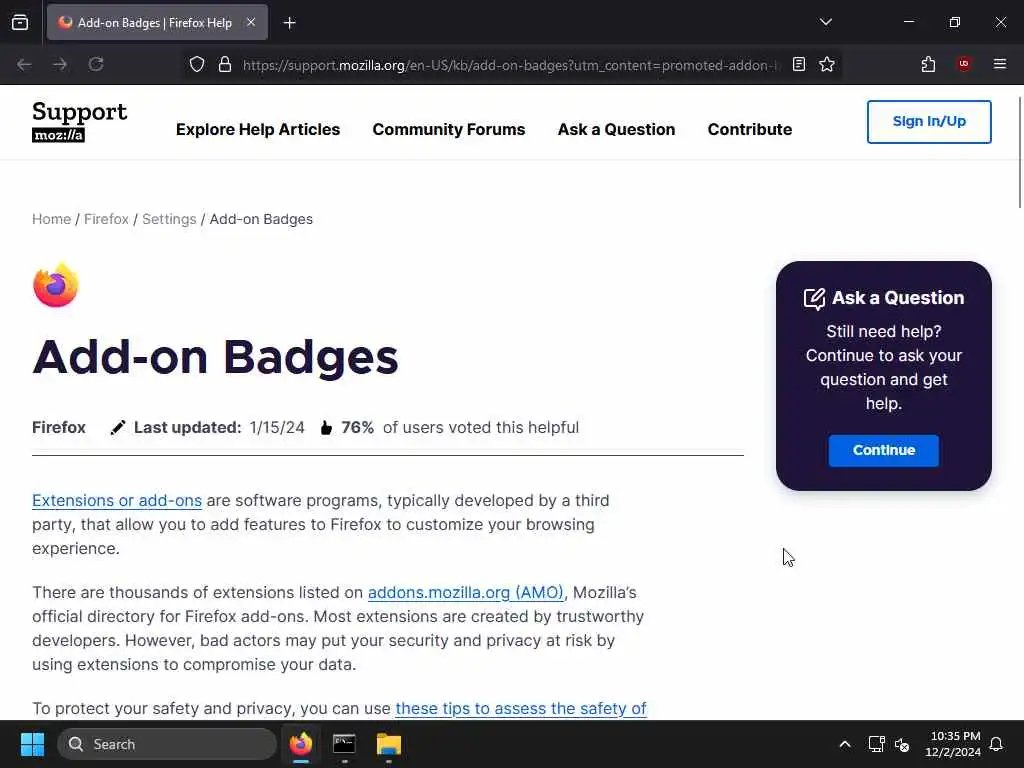Click Continue in Ask a Question card
Viewport: 1024px width, 768px height.
point(884,451)
